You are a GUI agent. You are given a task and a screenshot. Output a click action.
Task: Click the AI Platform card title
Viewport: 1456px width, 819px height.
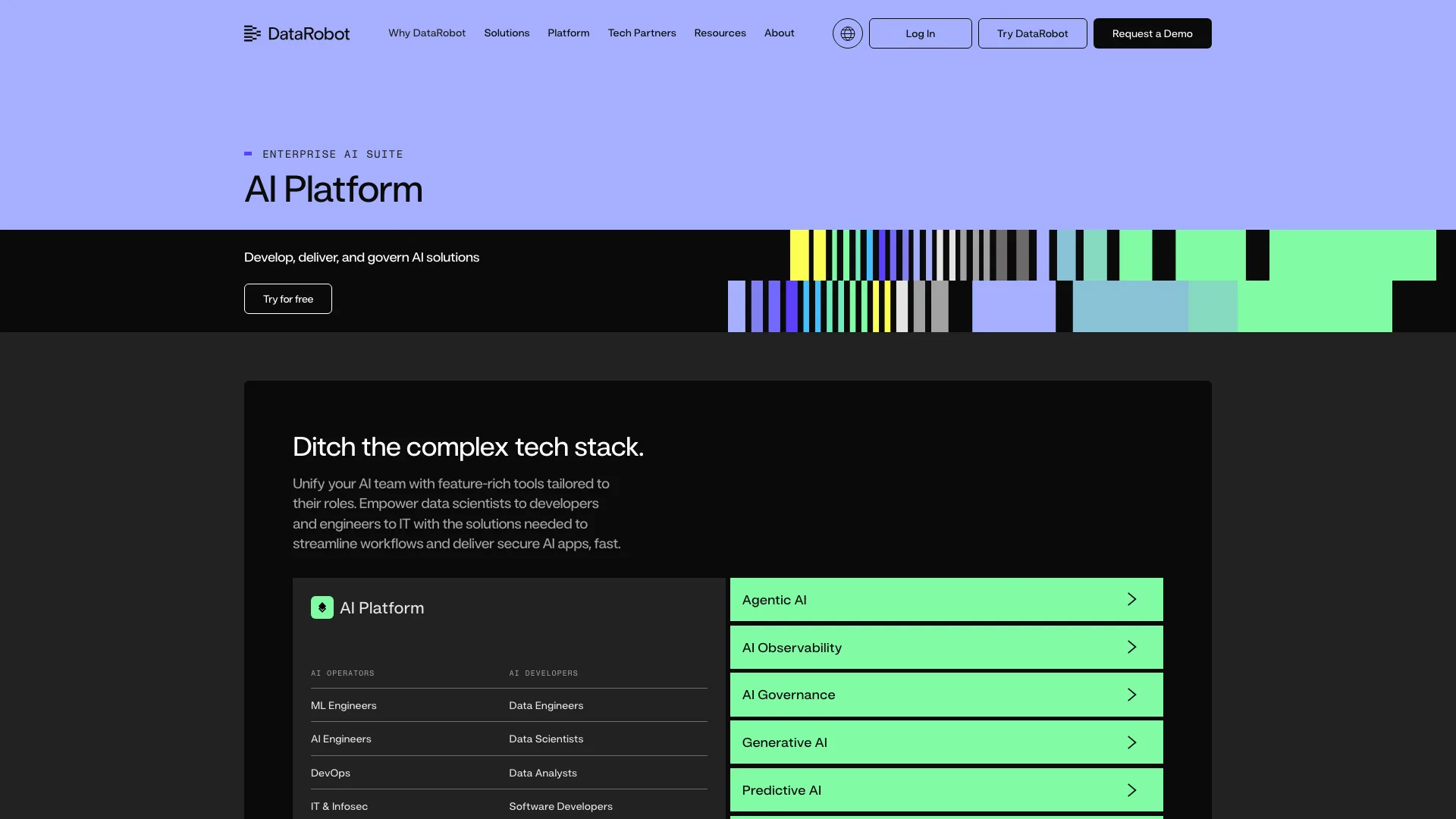tap(382, 608)
